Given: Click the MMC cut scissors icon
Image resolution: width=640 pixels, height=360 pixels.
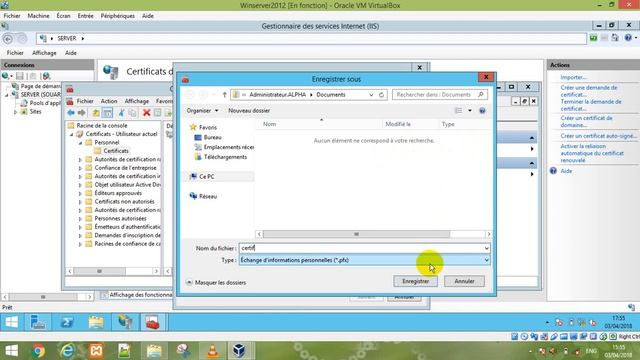Looking at the screenshot, I should tap(121, 113).
